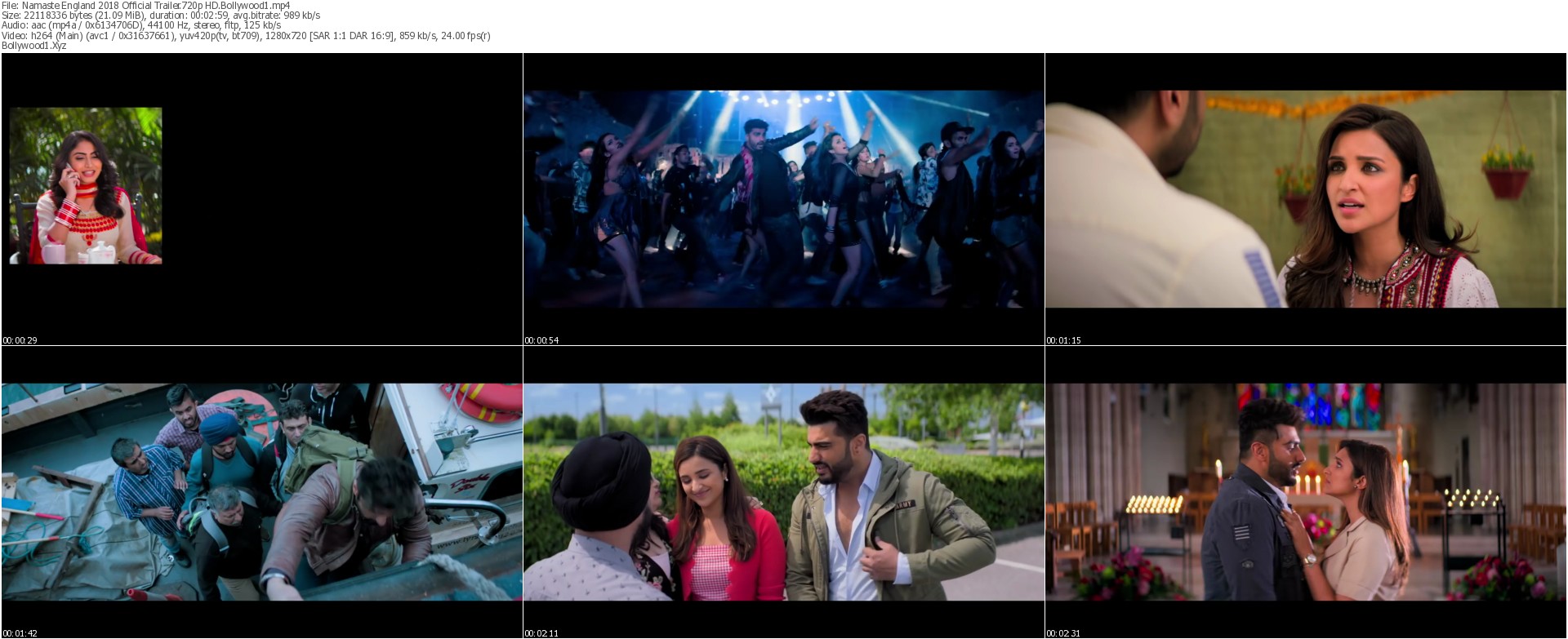1568x639 pixels.
Task: Click the 'Video: h264 (Main)' info line
Action: click(x=246, y=36)
